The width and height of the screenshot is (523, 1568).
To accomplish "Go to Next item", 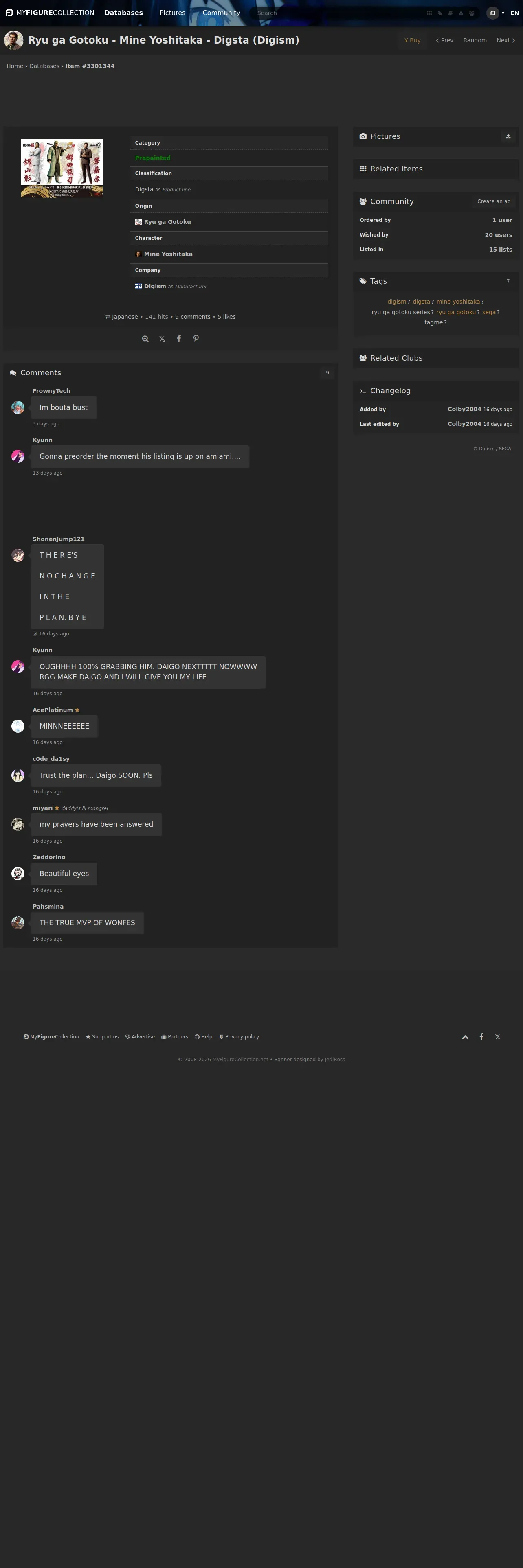I will 505,40.
